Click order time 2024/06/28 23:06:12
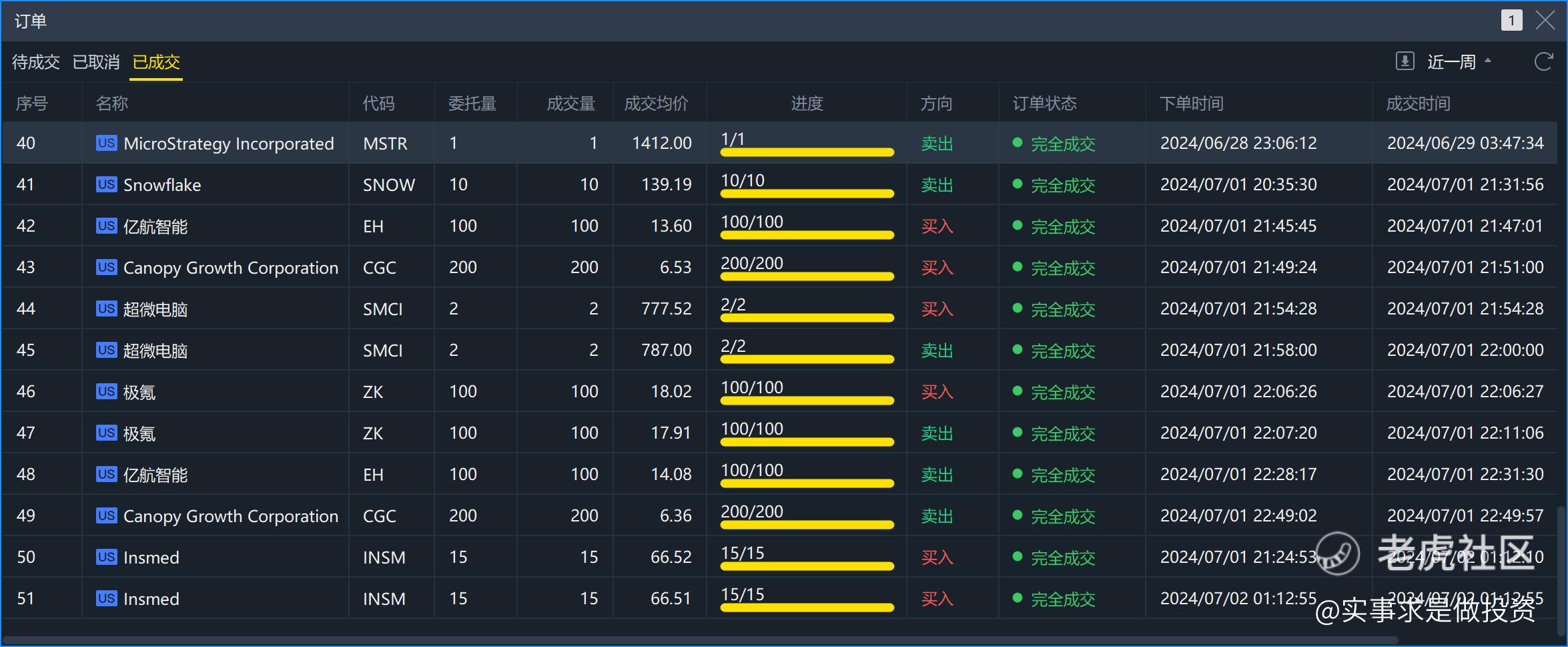Screen dimensions: 1568x647 [1238, 143]
